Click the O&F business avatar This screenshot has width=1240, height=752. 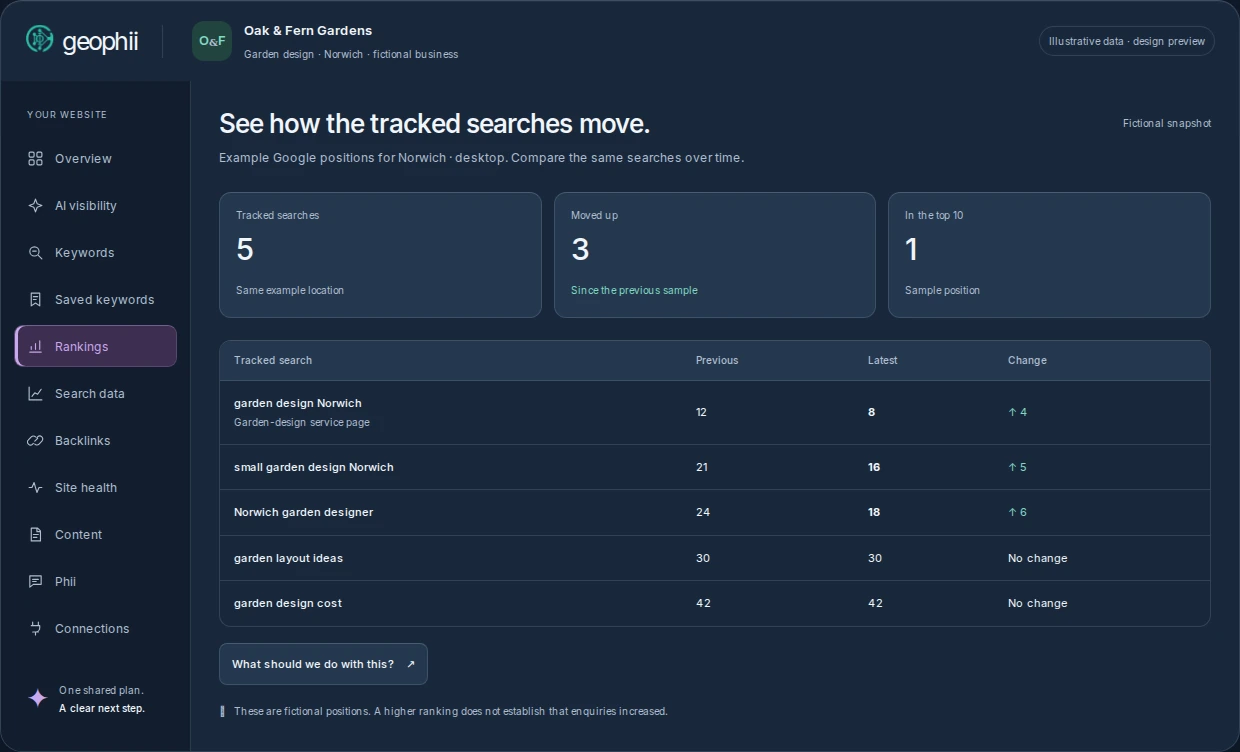pyautogui.click(x=212, y=41)
